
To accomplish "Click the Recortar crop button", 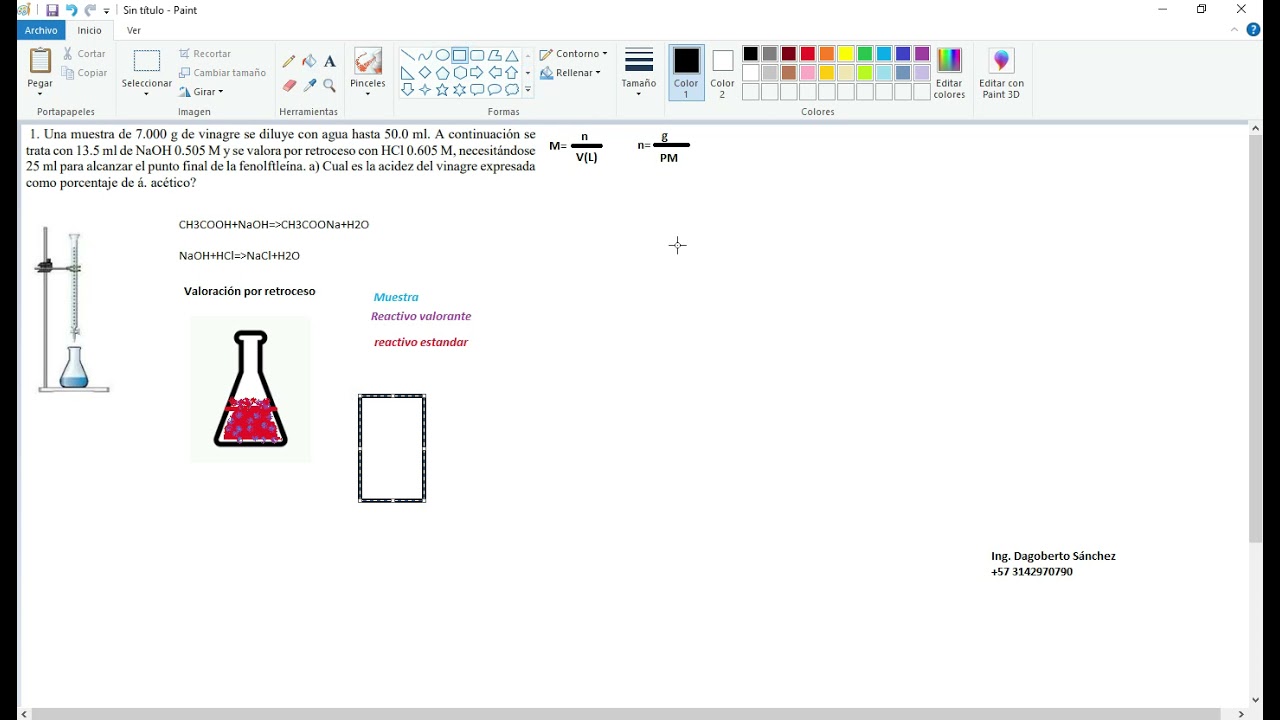I will click(x=205, y=54).
